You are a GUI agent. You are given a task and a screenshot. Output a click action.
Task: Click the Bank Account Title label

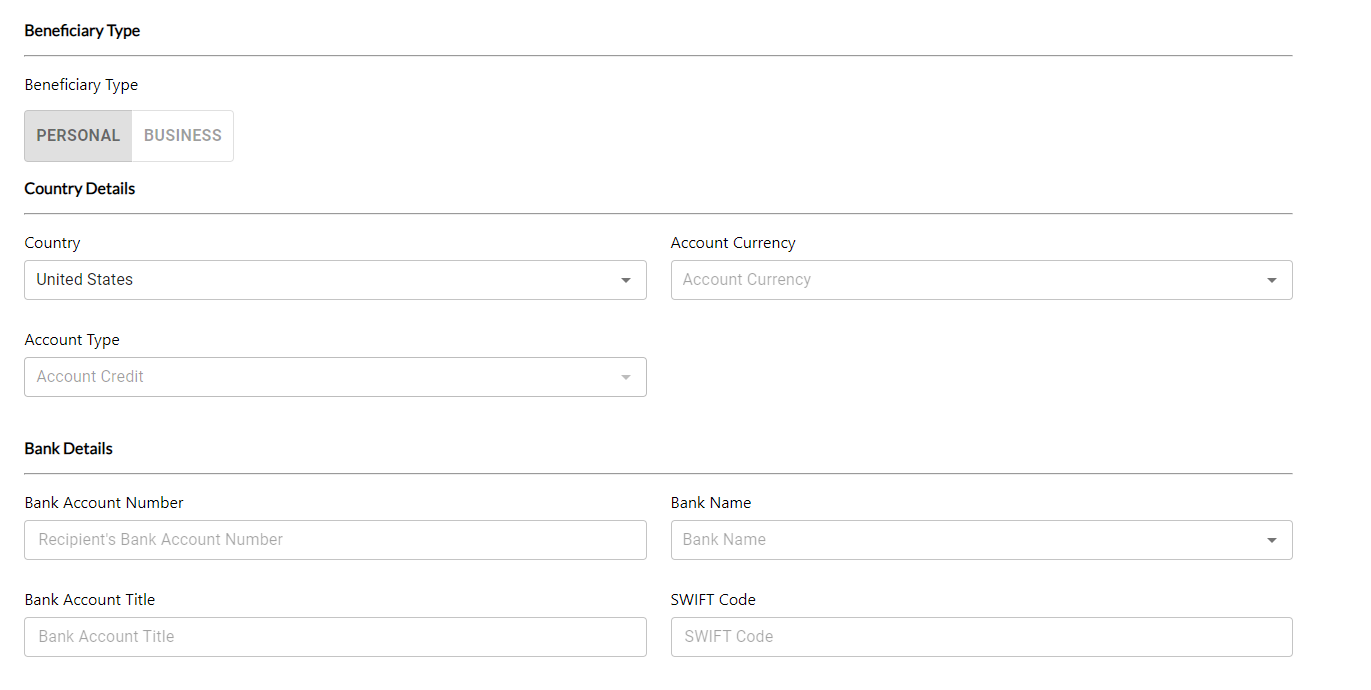pyautogui.click(x=90, y=600)
